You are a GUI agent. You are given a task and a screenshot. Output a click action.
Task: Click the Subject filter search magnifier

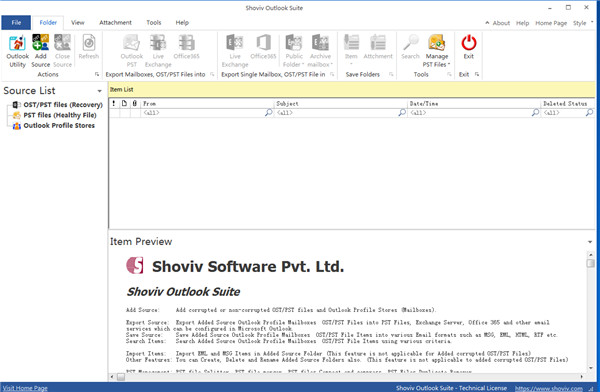pyautogui.click(x=402, y=113)
